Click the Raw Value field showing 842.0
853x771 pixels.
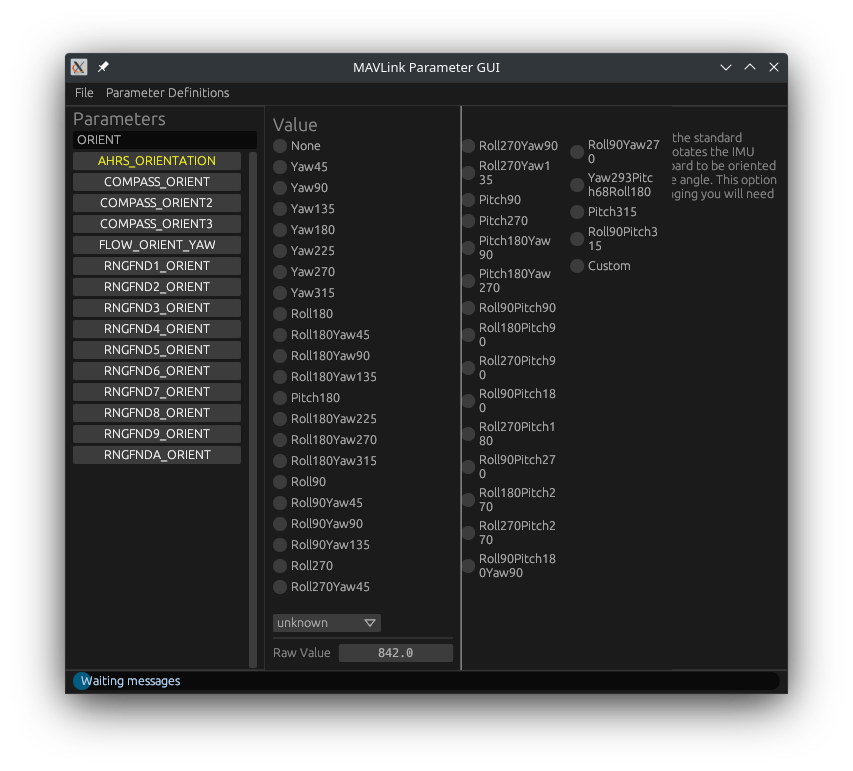click(395, 652)
